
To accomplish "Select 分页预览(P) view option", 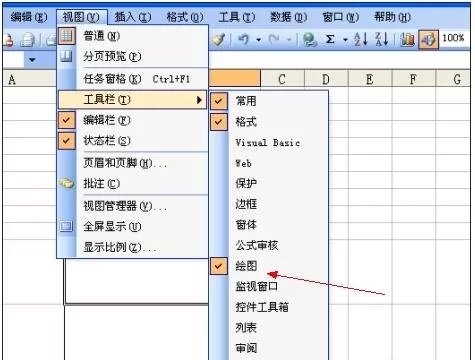I will coord(133,56).
